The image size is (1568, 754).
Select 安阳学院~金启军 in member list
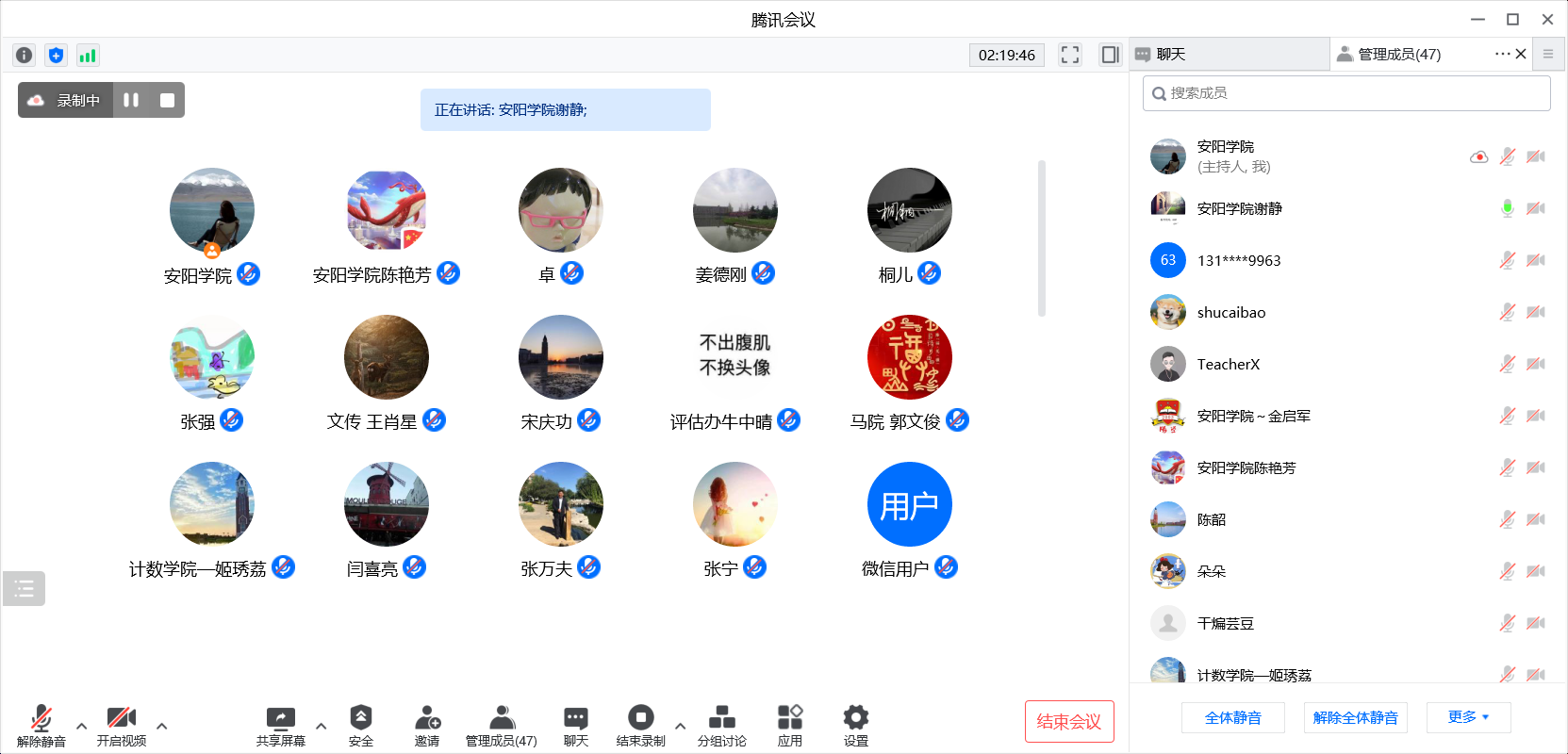click(1346, 416)
